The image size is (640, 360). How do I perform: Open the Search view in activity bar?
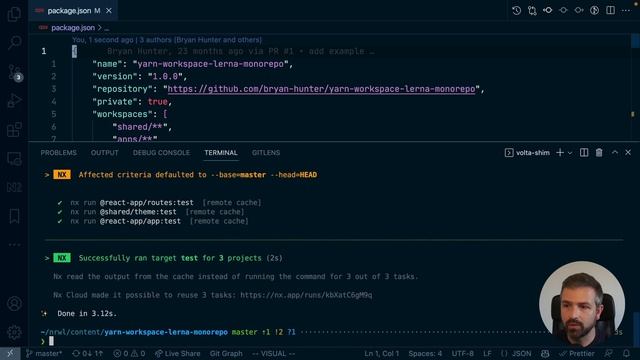pyautogui.click(x=14, y=42)
